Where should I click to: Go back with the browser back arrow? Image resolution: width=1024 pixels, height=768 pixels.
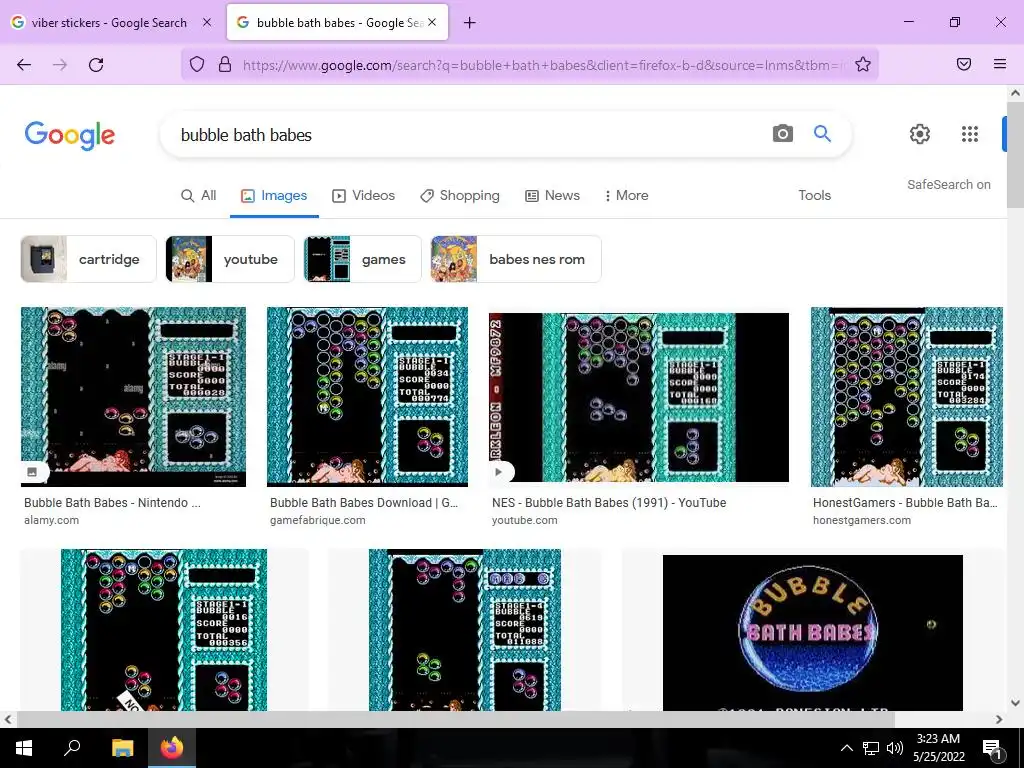point(24,65)
